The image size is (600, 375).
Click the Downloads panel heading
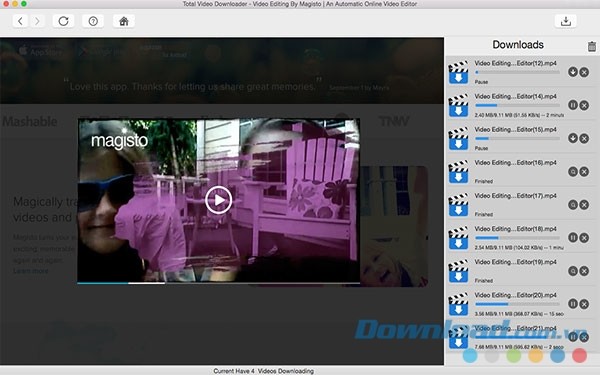click(x=518, y=45)
